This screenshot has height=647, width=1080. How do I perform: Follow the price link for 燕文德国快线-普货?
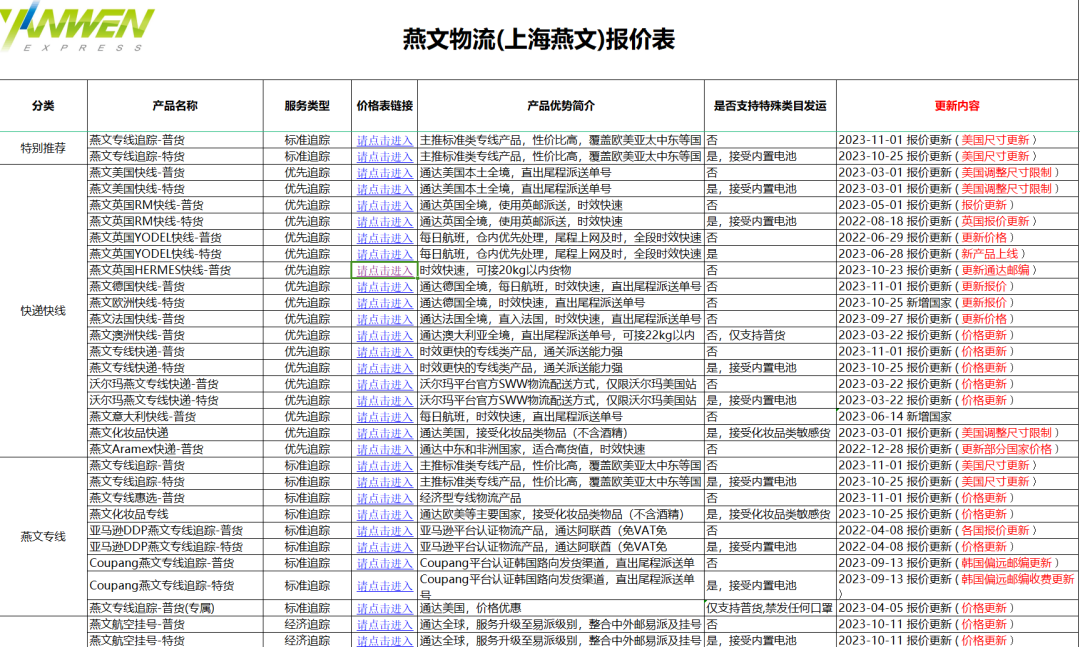point(384,287)
